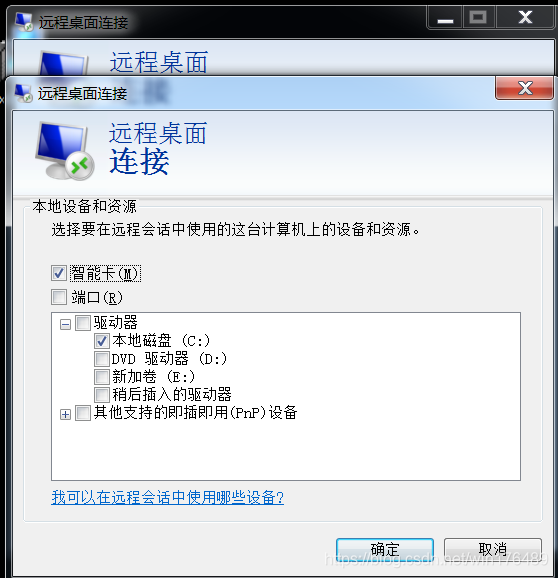The image size is (558, 578).
Task: Open the 我可以在远程会话中使用哪些设备 help link
Action: pos(168,497)
